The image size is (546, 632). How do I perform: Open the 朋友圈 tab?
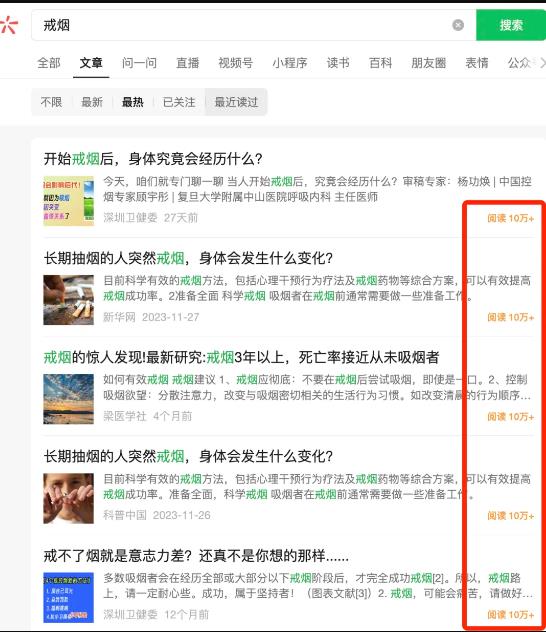(428, 63)
